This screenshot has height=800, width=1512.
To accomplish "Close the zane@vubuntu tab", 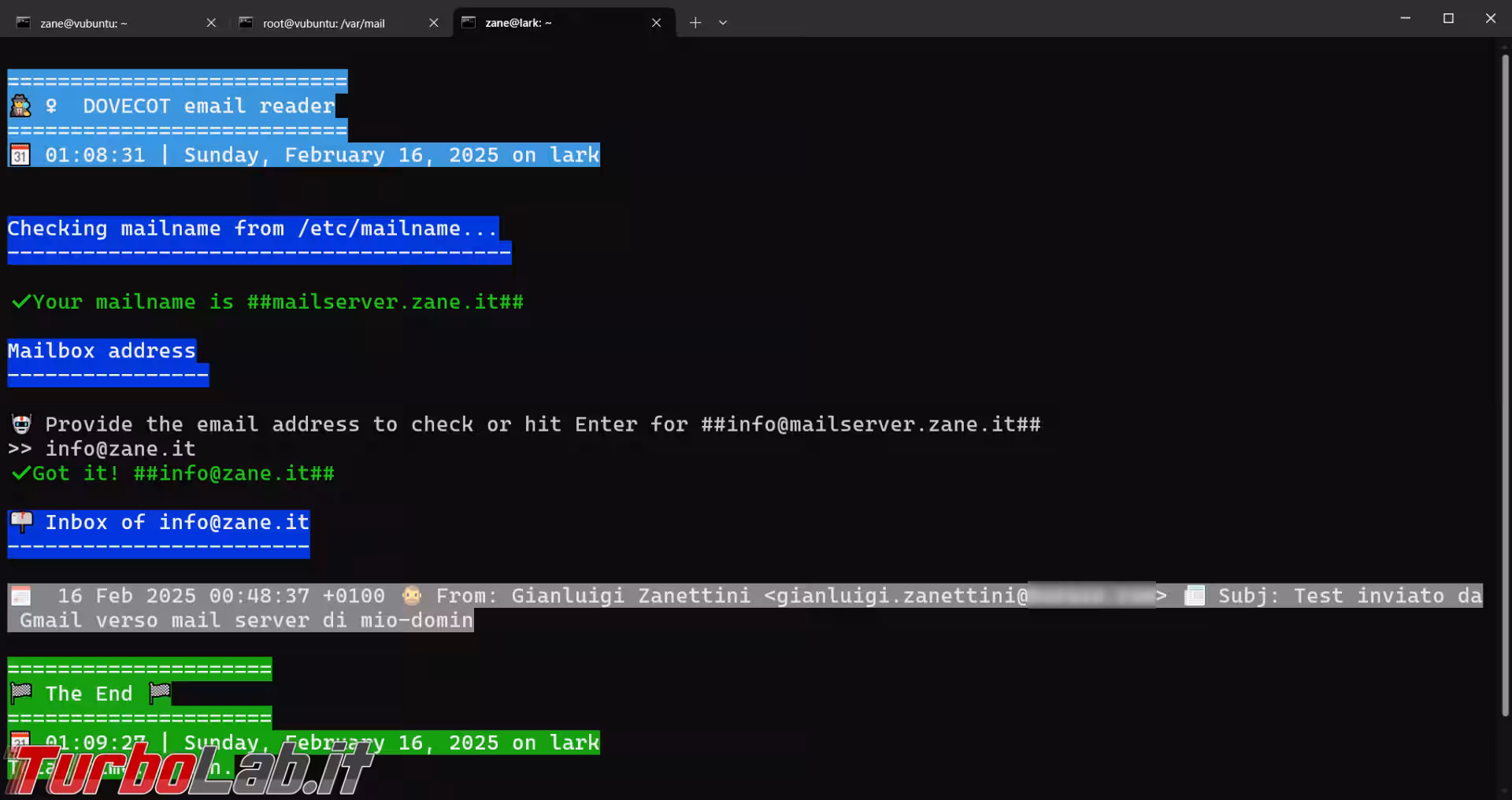I will (x=211, y=23).
